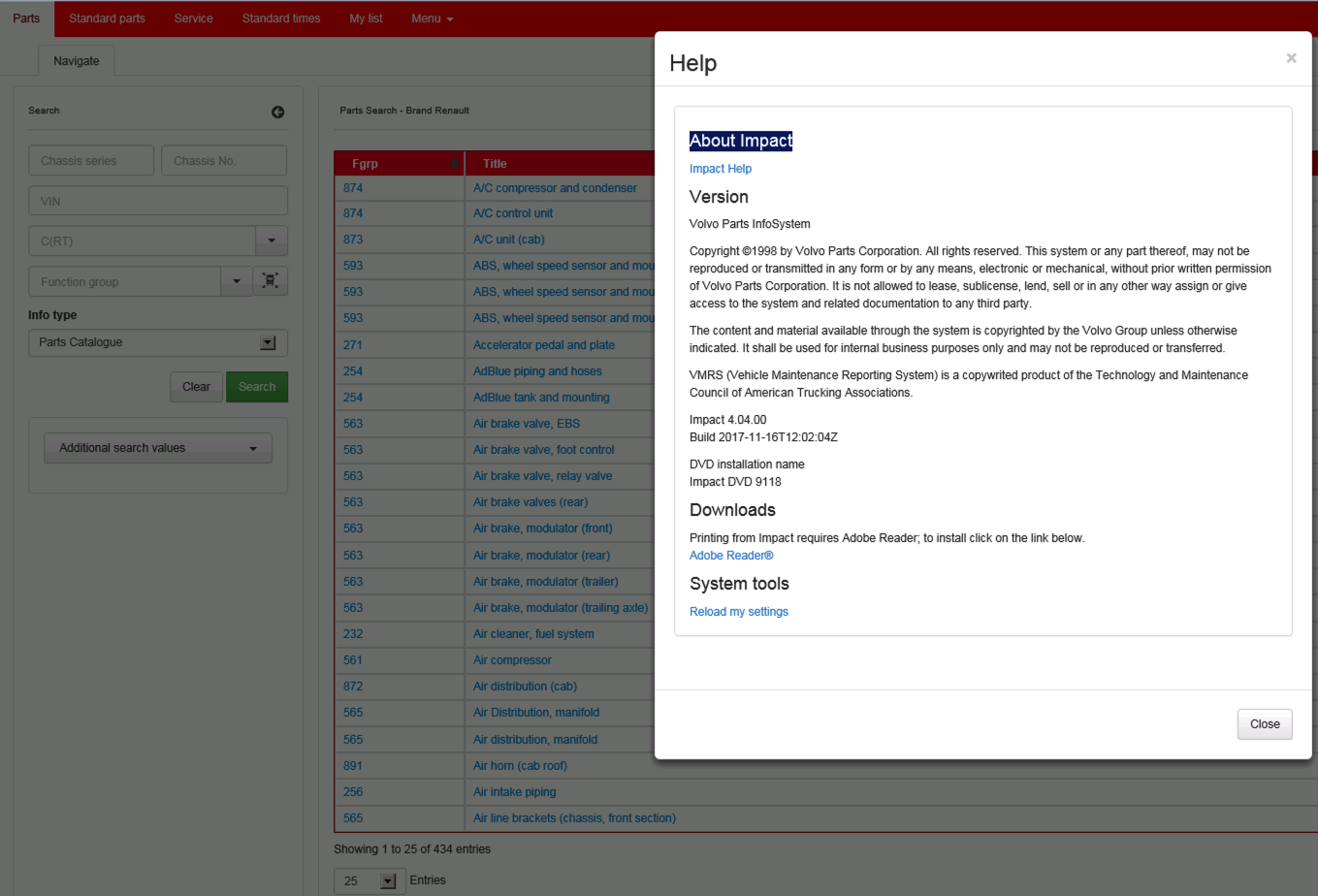Open Air brake valves (rear) entry
The height and width of the screenshot is (896, 1318).
point(530,502)
